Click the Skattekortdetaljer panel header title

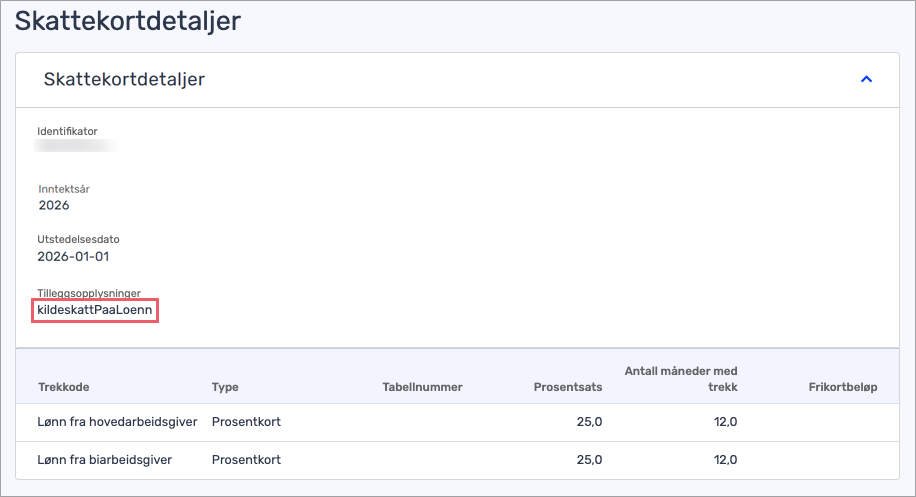pyautogui.click(x=124, y=79)
